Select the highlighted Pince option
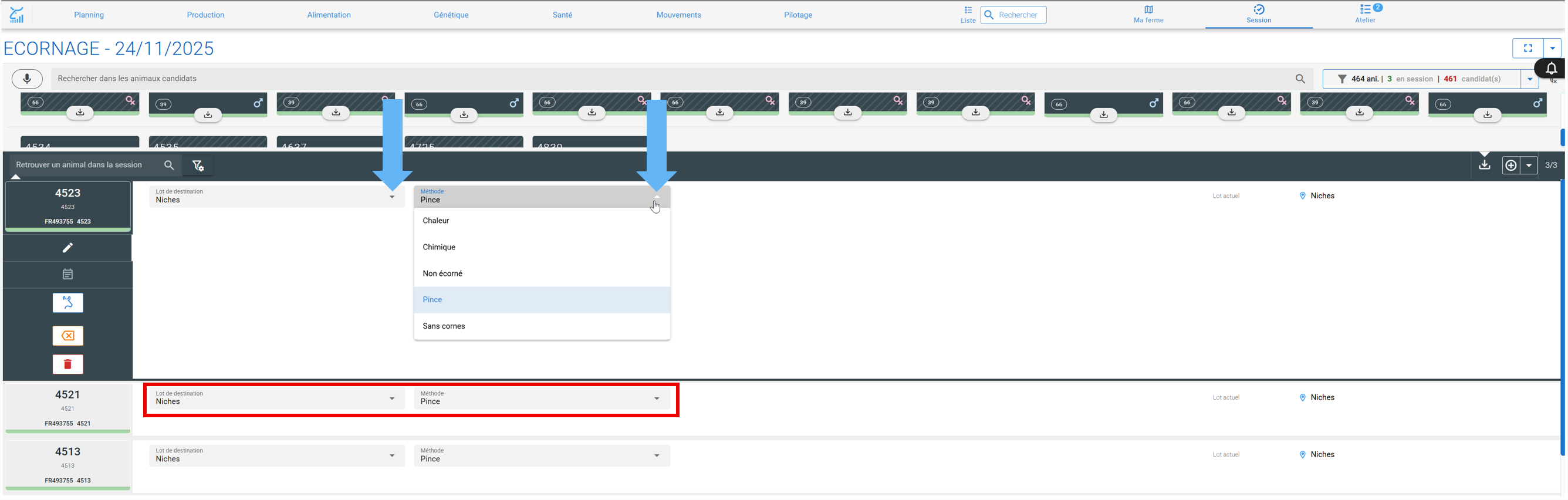 [542, 300]
